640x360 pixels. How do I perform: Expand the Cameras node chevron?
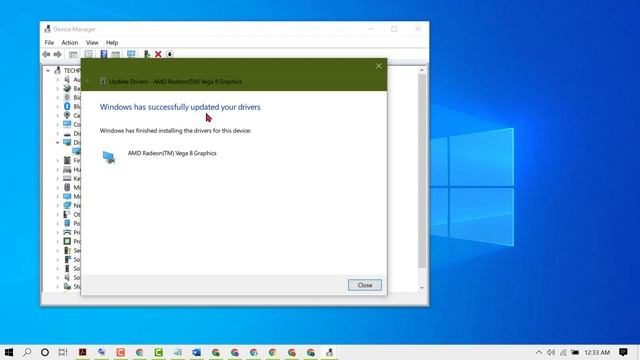click(58, 116)
